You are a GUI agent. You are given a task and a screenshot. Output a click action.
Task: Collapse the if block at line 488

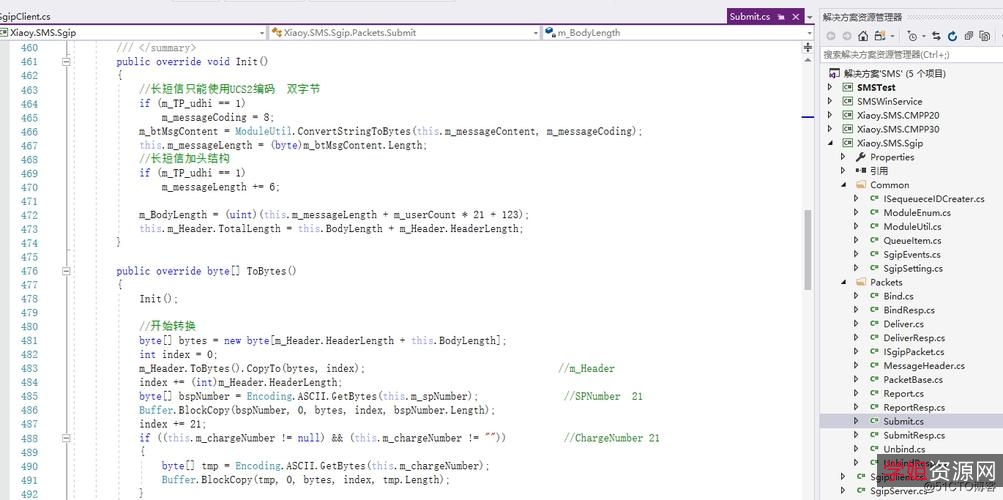tap(66, 439)
